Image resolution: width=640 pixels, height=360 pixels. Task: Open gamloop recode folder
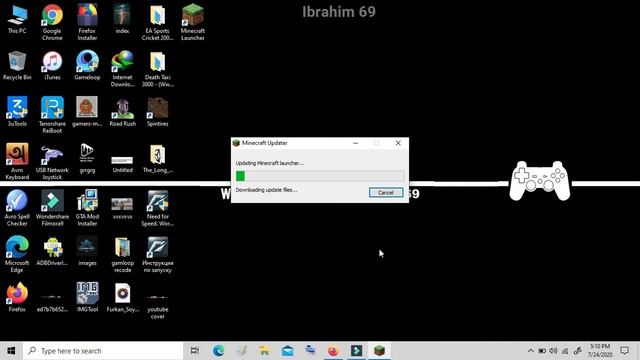click(122, 255)
